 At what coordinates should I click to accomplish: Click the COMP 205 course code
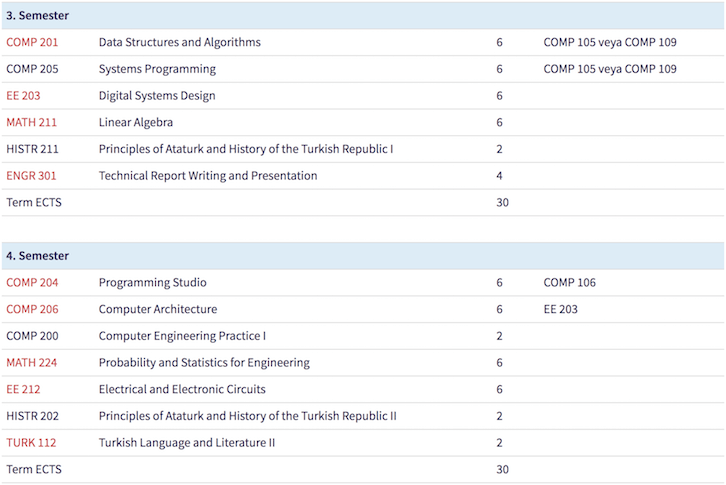32,69
